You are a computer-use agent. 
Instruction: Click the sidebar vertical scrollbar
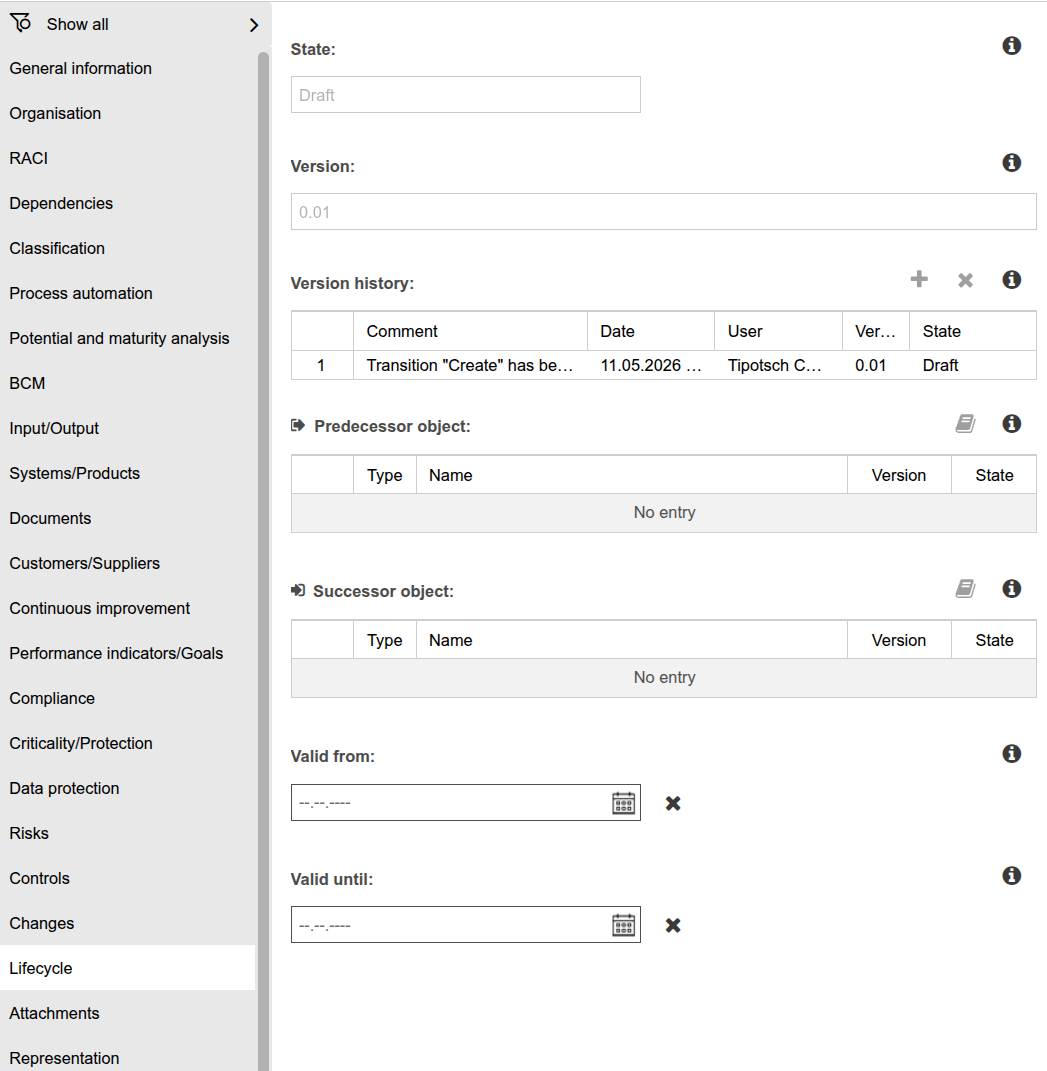pyautogui.click(x=264, y=561)
